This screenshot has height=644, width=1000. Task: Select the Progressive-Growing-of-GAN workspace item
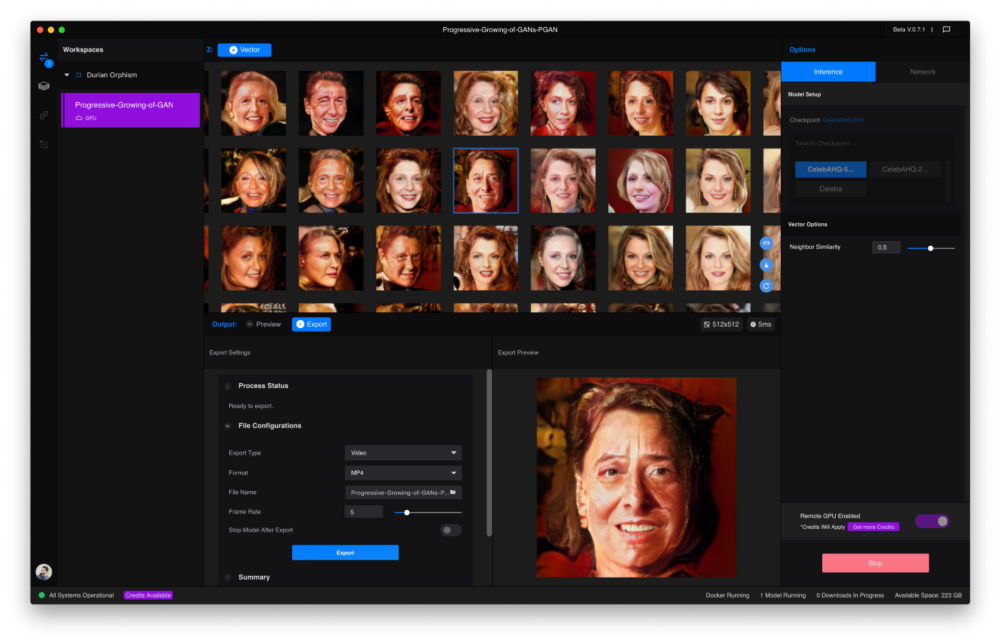[131, 110]
